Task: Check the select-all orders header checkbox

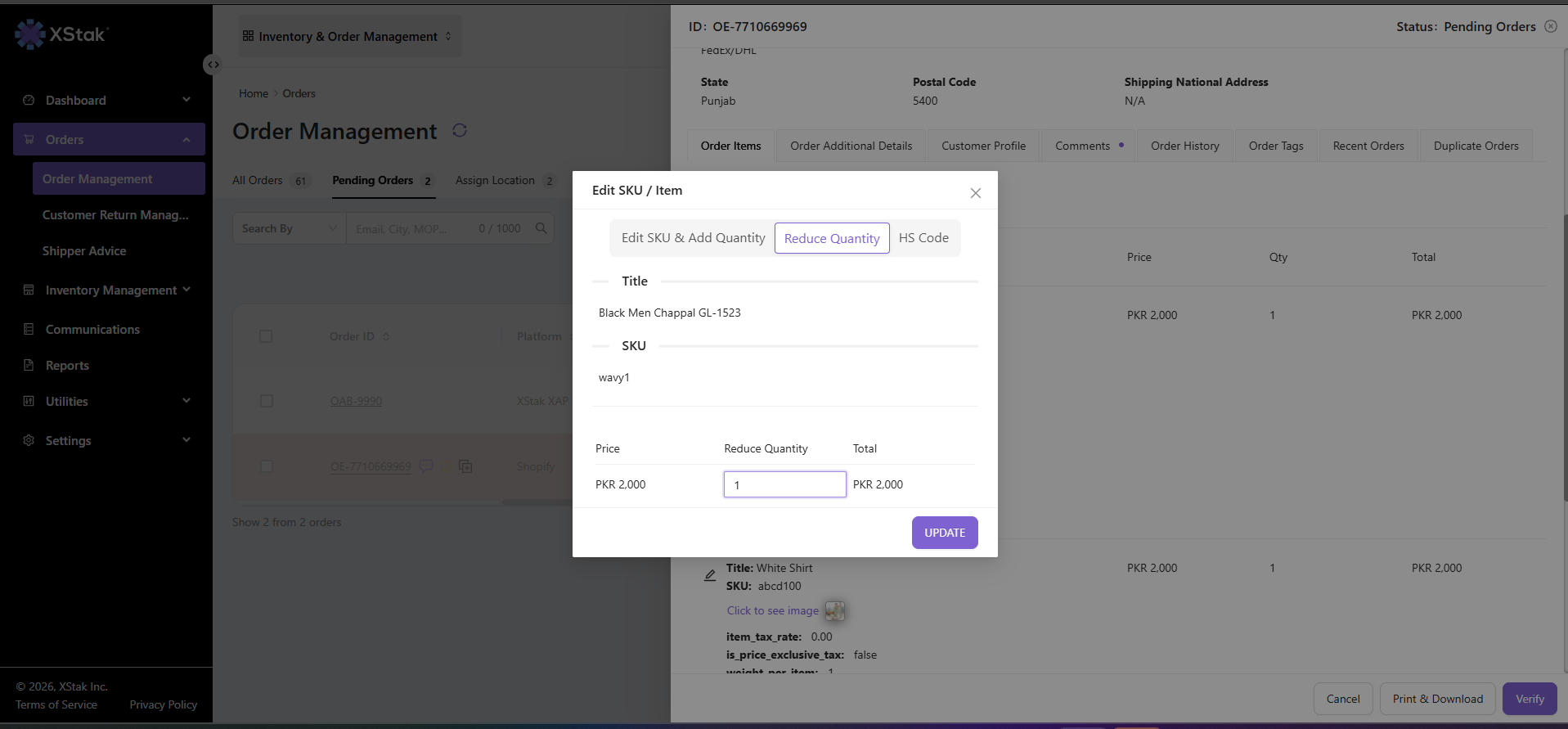Action: point(266,336)
